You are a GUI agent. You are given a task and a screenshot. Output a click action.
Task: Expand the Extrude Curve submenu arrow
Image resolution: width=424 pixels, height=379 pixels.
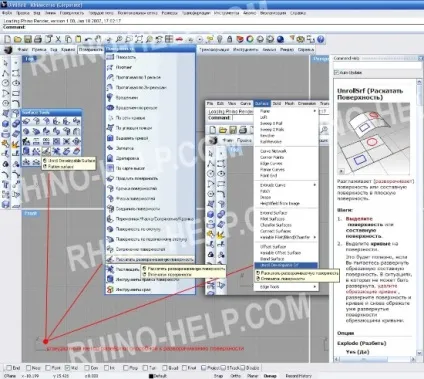315,185
